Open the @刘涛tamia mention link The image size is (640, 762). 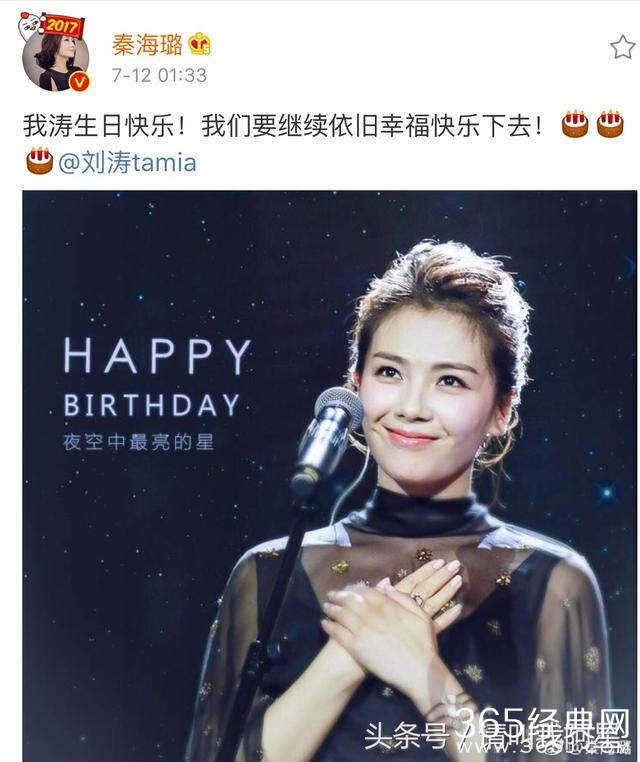127,162
